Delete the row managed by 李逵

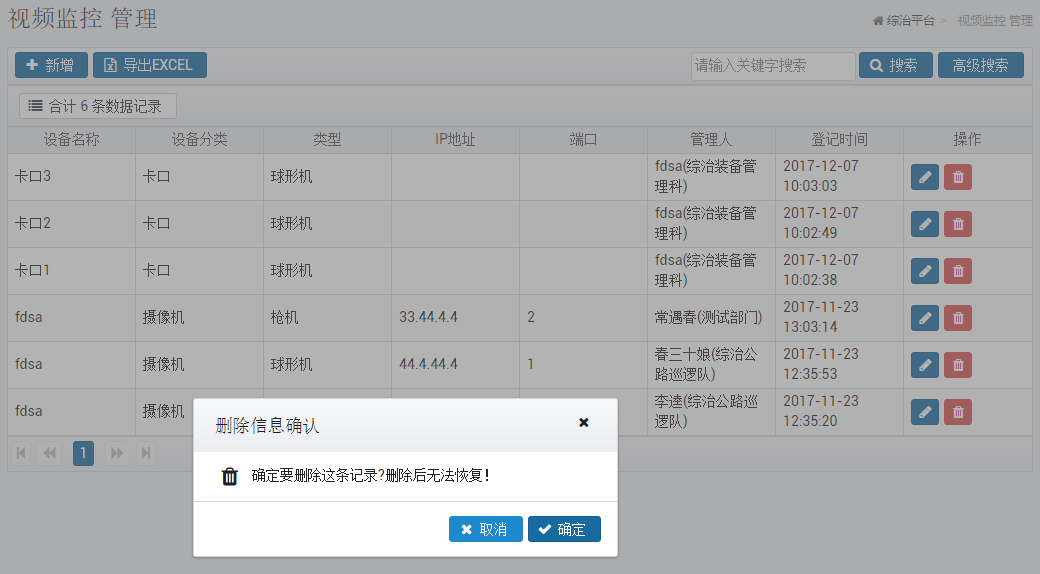coord(958,412)
